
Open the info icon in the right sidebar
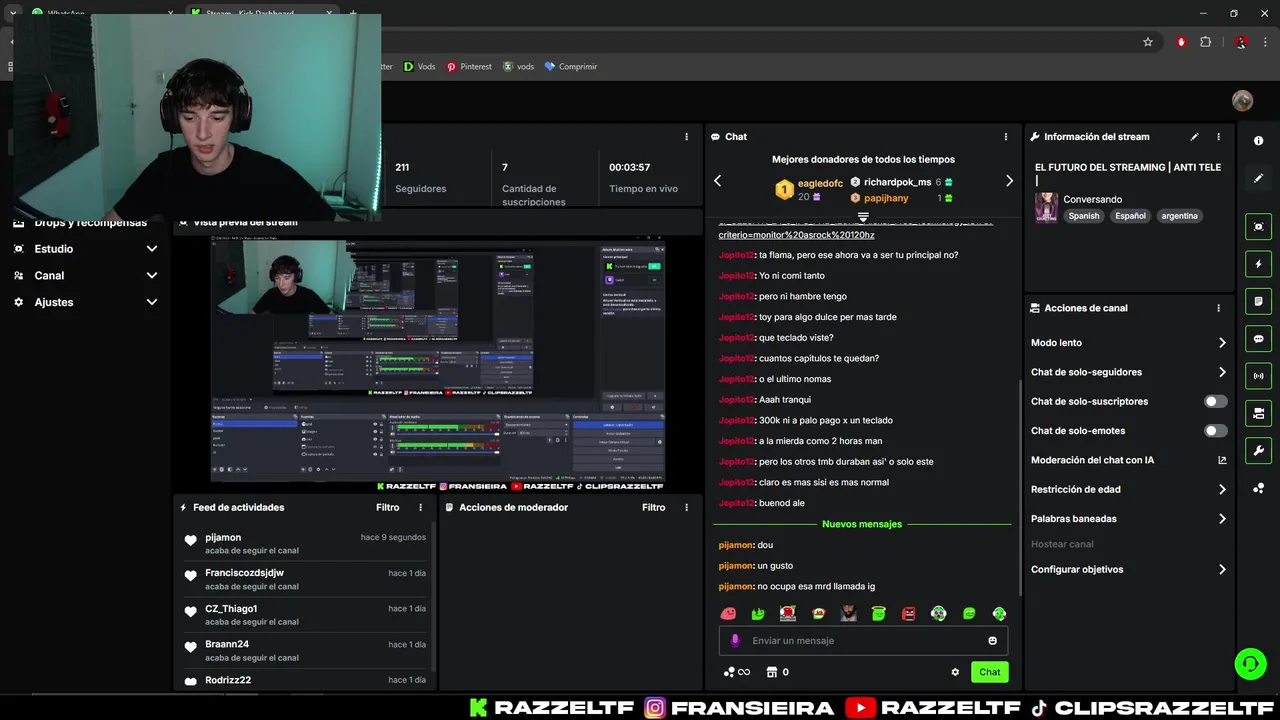click(x=1258, y=141)
